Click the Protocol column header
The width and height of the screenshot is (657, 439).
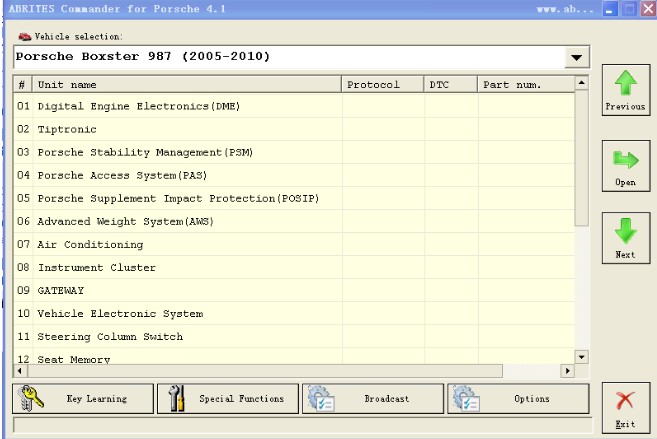[x=383, y=85]
